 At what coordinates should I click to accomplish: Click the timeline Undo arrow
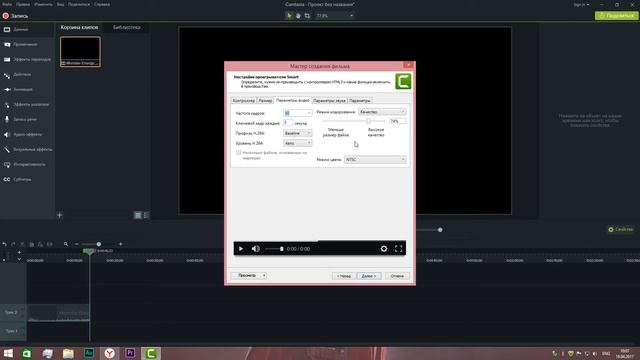(4, 244)
